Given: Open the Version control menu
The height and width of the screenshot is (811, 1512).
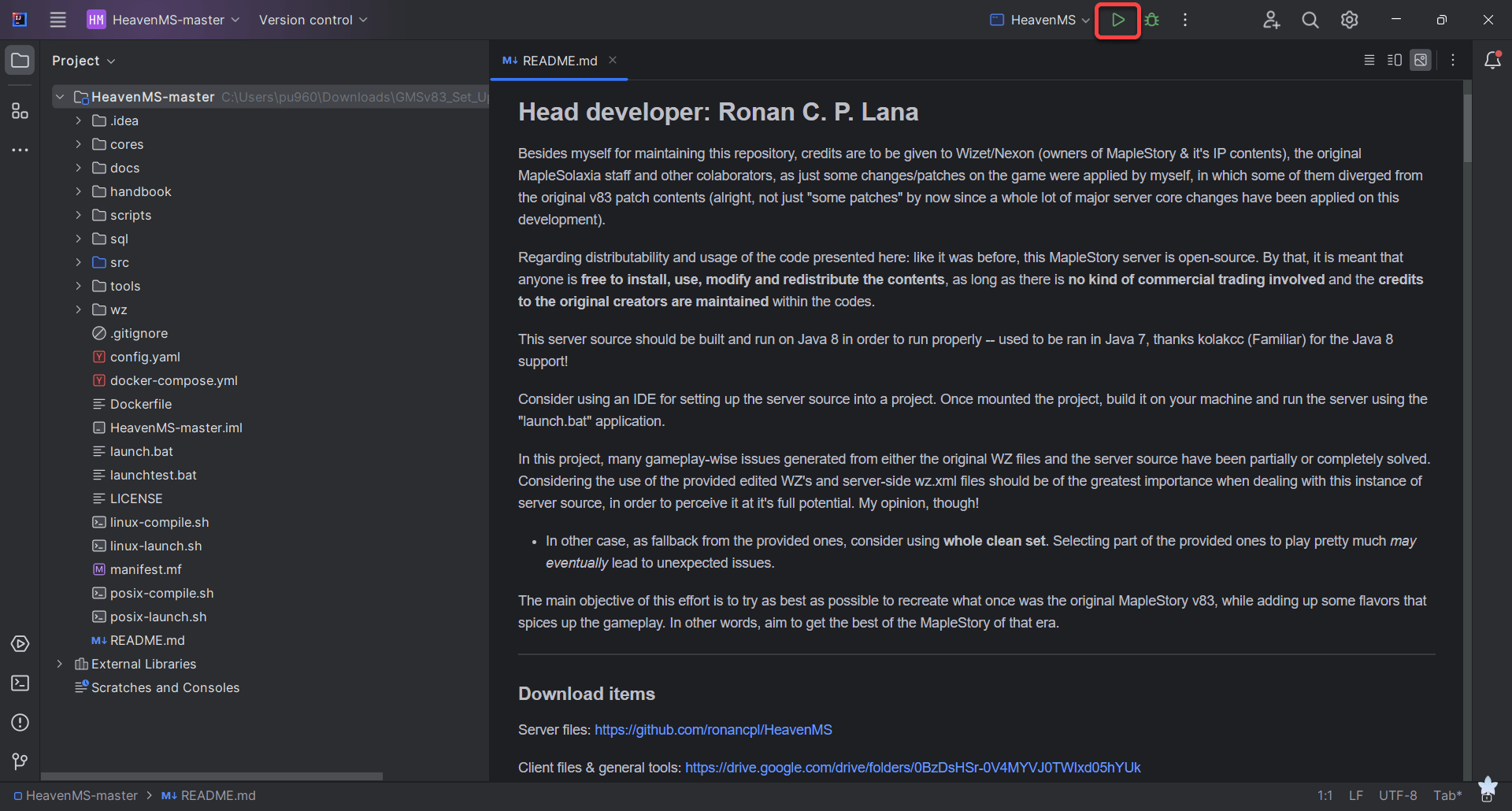Looking at the screenshot, I should [313, 20].
